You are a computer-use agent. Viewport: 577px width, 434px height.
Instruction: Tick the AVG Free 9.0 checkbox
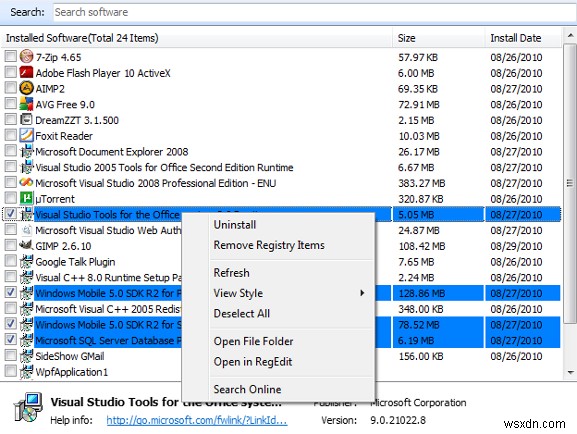(x=11, y=104)
